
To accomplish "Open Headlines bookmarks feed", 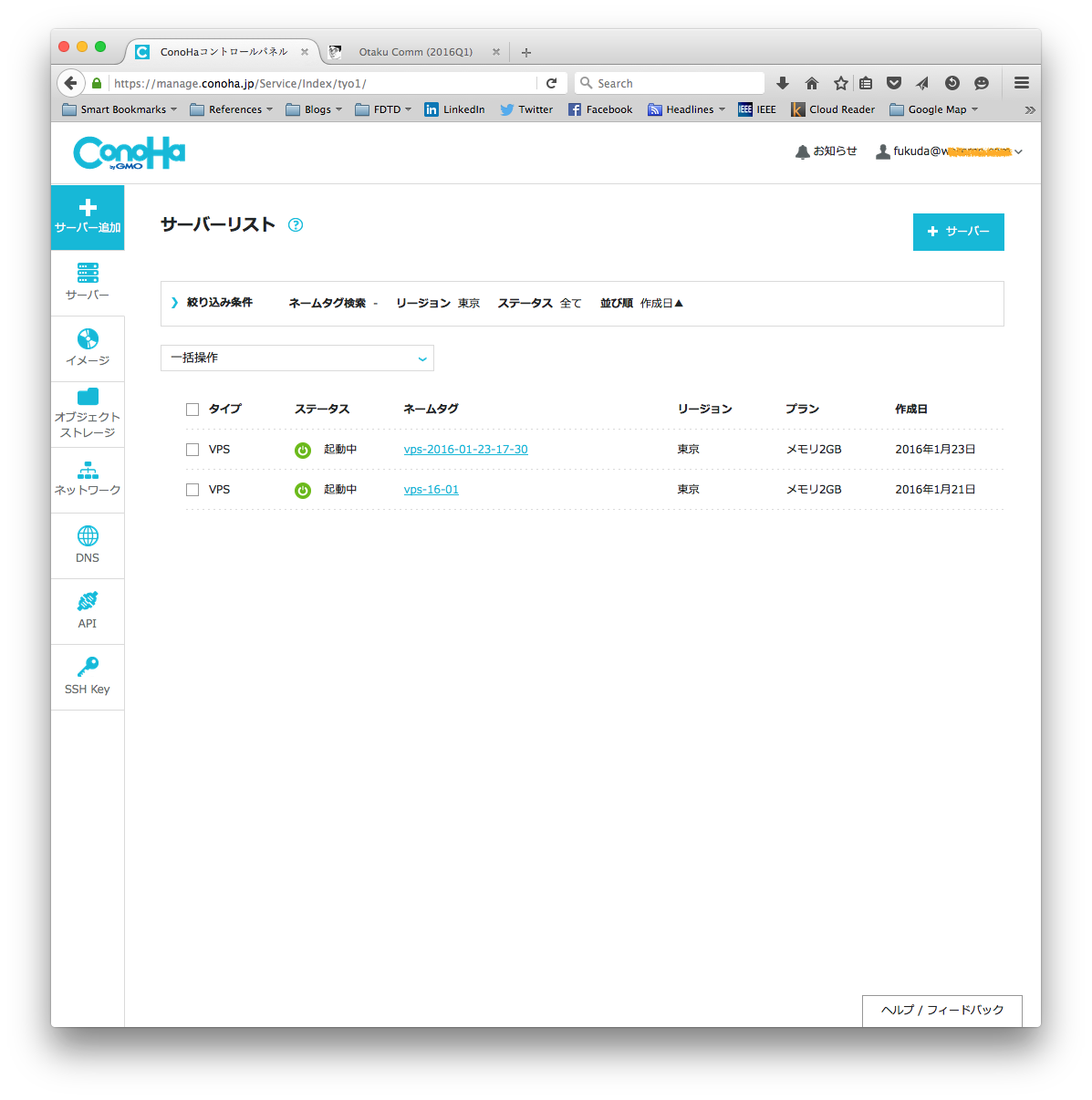I will coord(687,109).
